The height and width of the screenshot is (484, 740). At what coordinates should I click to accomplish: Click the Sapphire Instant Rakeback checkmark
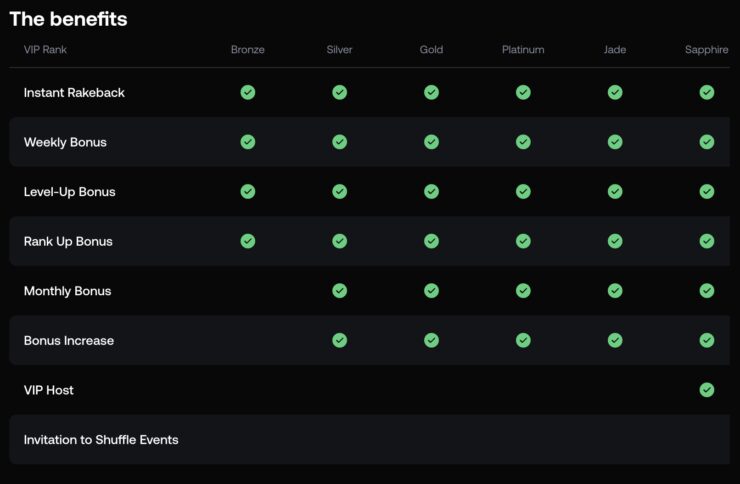tap(707, 92)
